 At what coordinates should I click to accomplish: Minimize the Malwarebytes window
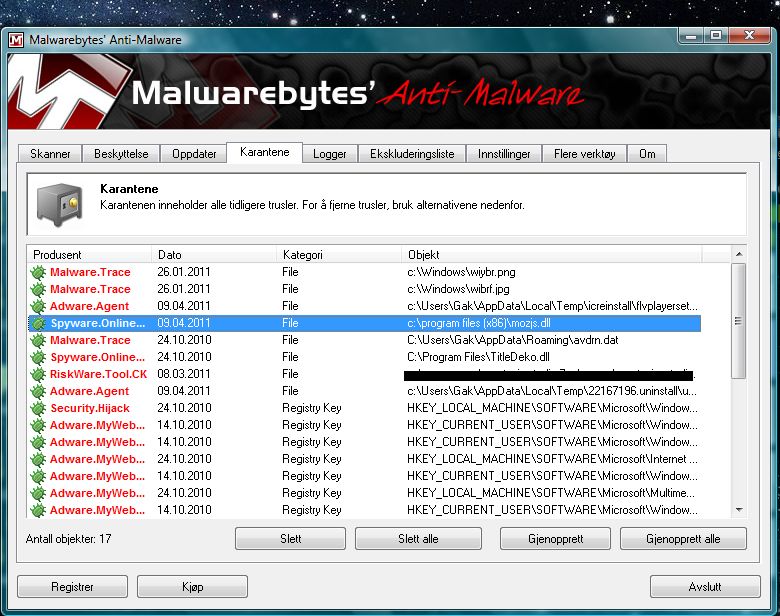click(690, 36)
